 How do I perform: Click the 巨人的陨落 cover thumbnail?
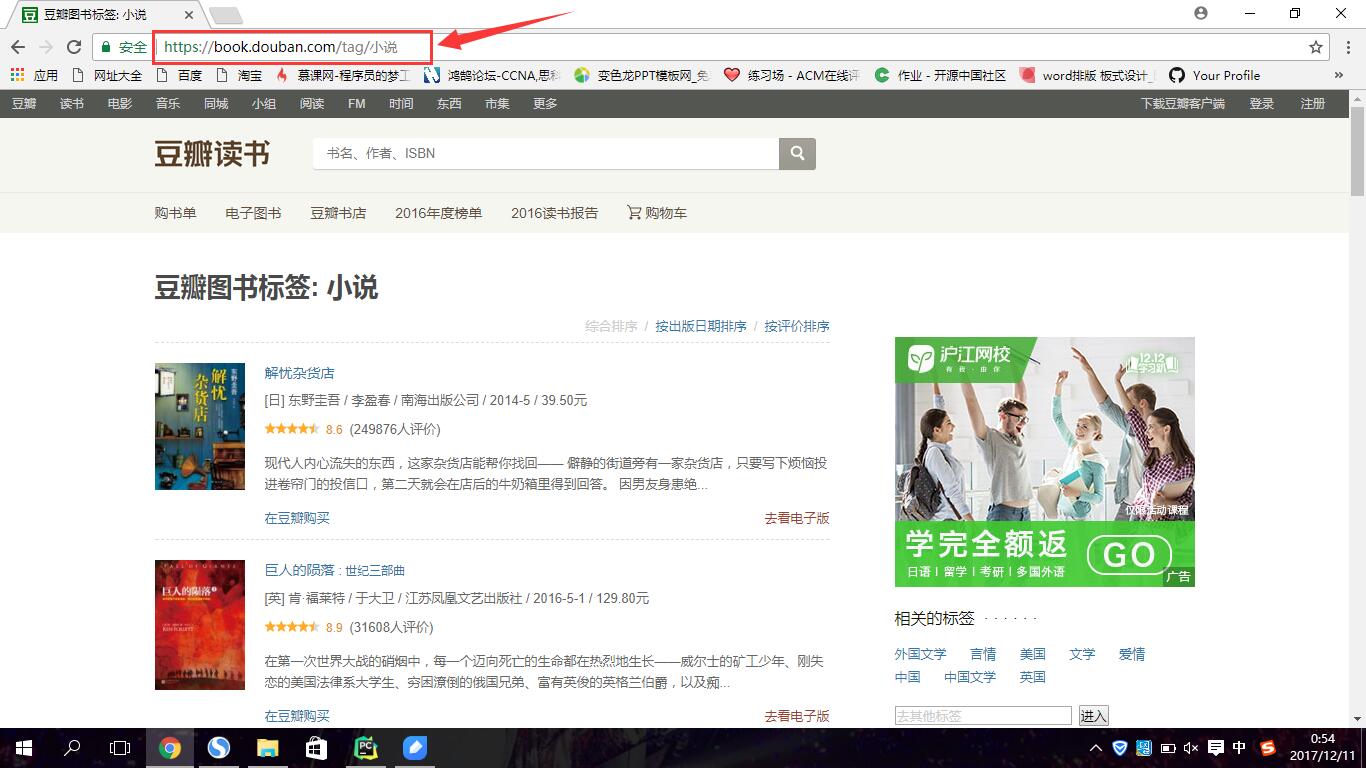[x=200, y=624]
